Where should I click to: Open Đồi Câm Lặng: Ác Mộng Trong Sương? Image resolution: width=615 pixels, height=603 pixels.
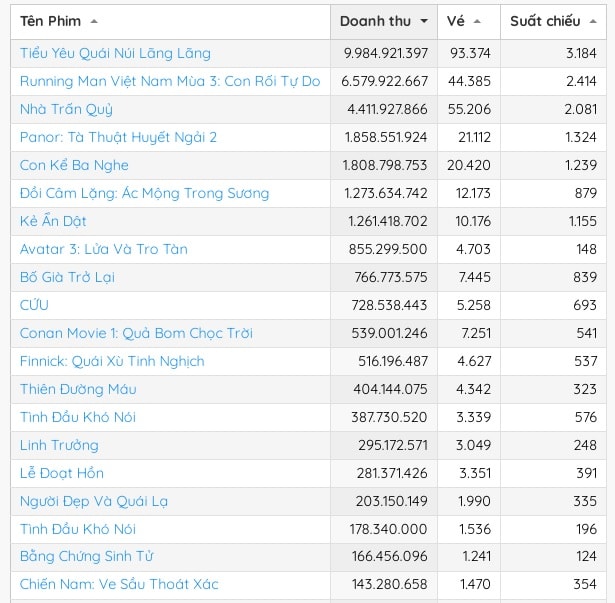point(144,193)
